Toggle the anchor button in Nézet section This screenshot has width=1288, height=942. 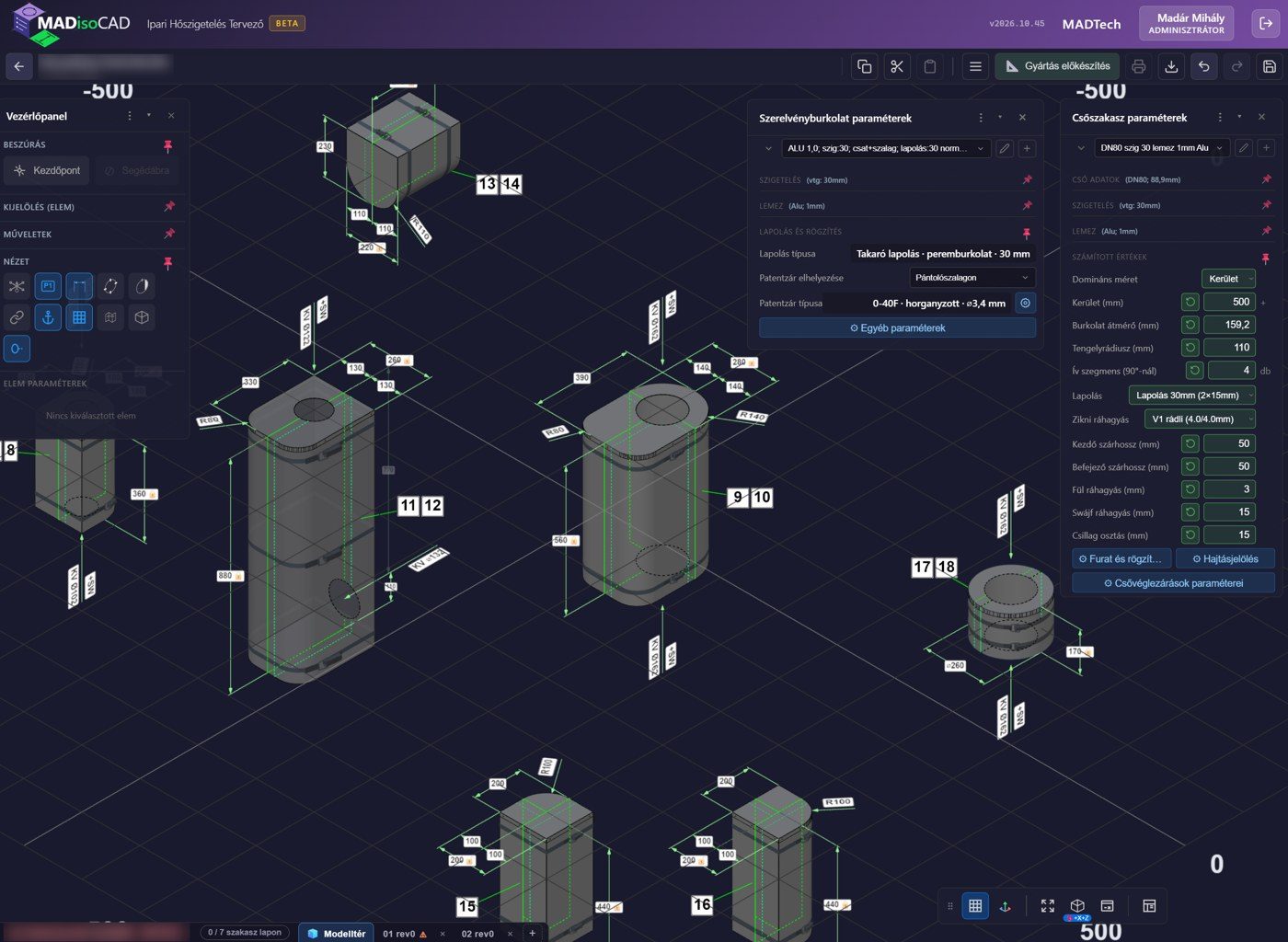click(x=48, y=317)
